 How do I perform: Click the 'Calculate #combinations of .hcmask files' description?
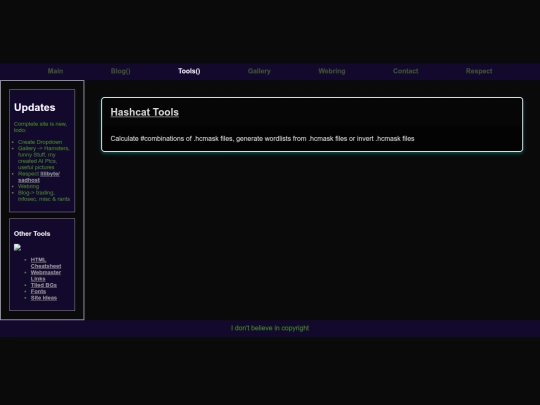click(x=262, y=139)
